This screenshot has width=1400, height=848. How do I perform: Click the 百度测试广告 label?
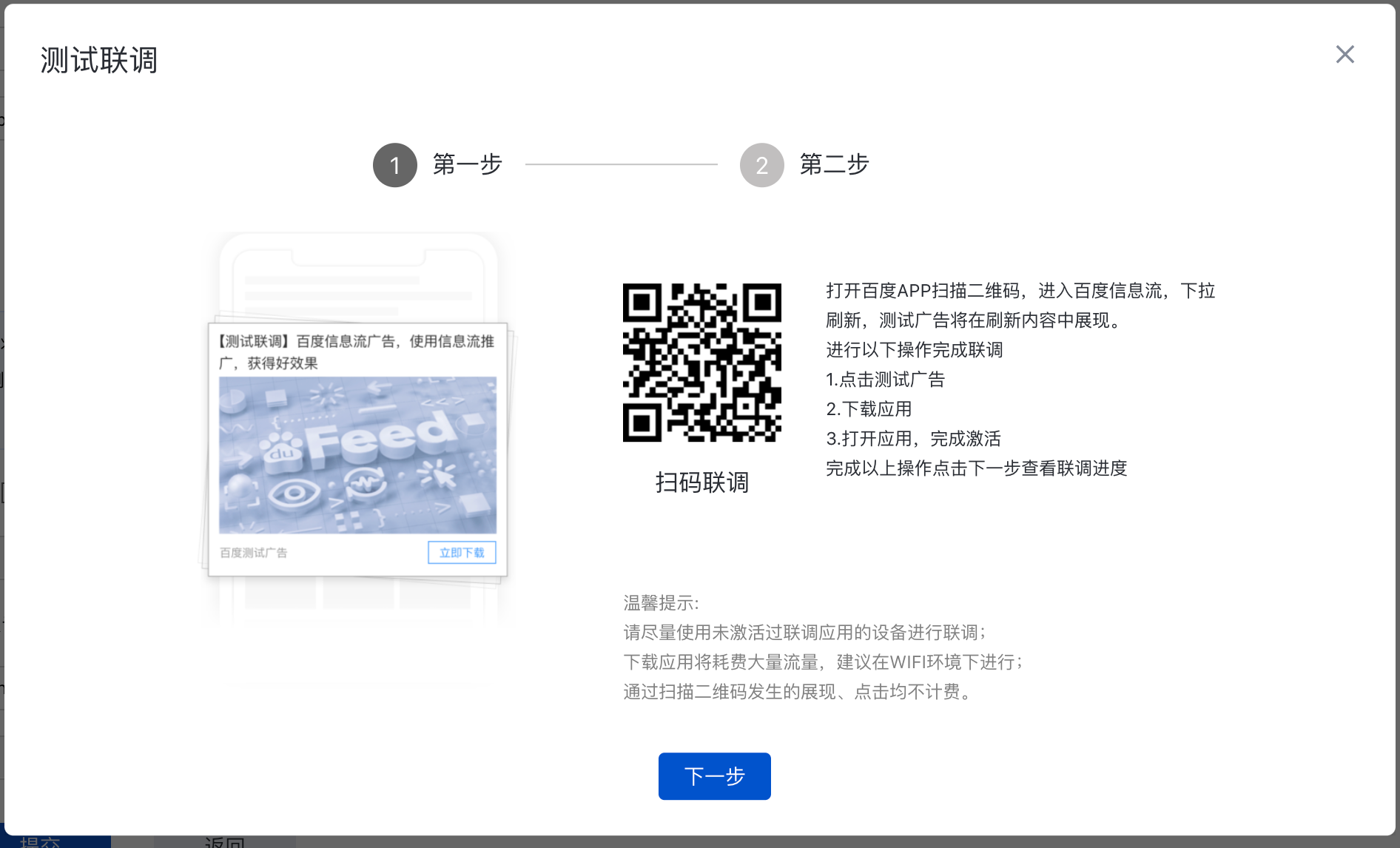pos(253,553)
